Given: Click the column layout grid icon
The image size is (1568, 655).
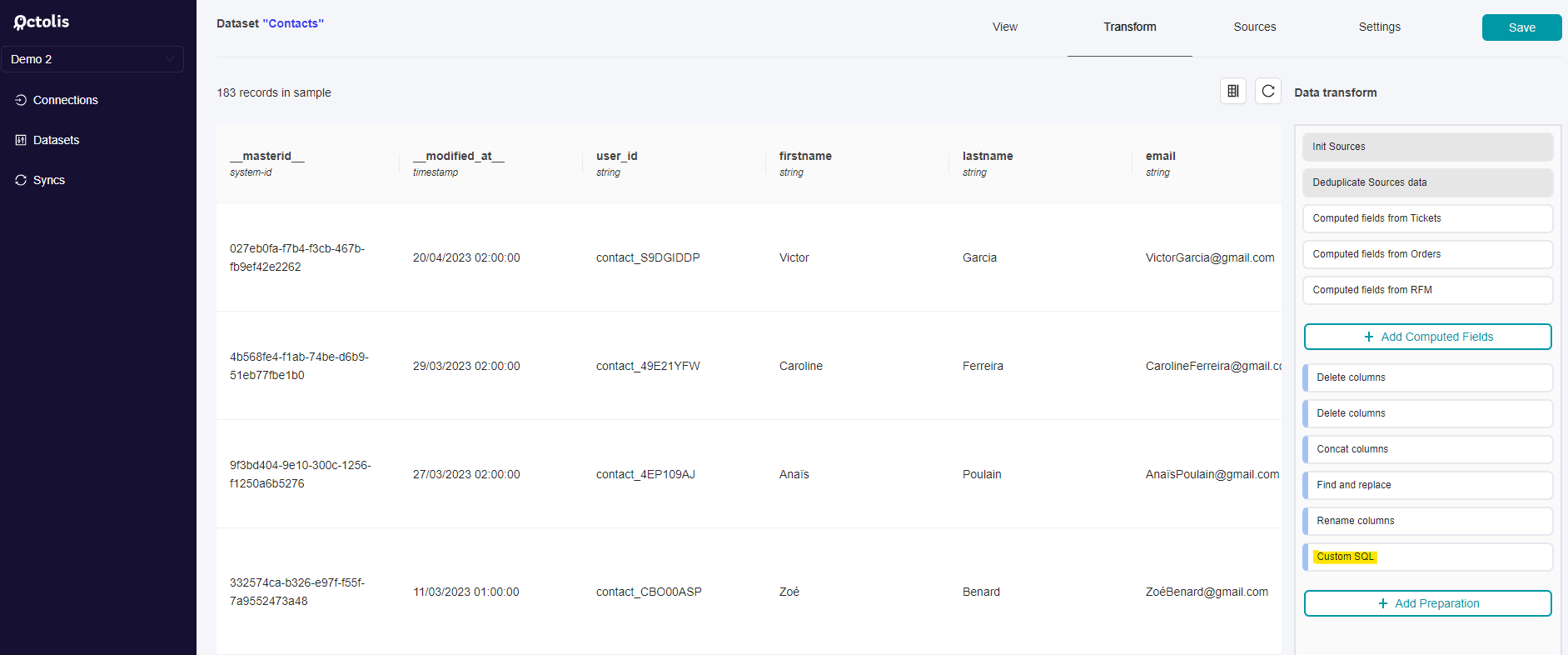Looking at the screenshot, I should (x=1233, y=91).
